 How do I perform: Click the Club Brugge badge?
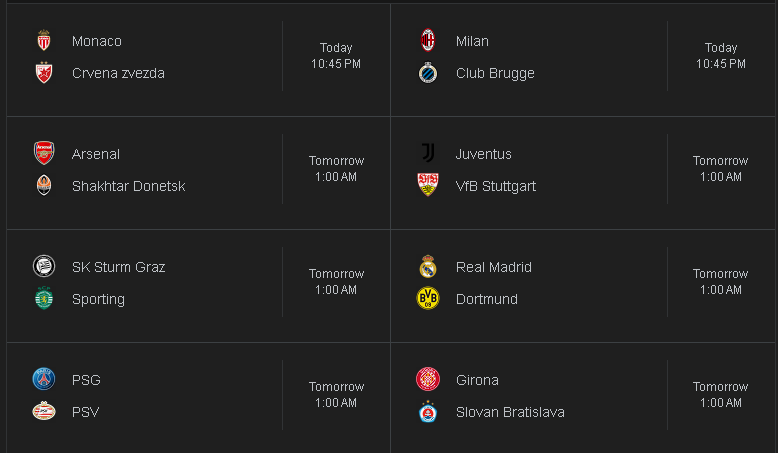point(428,73)
